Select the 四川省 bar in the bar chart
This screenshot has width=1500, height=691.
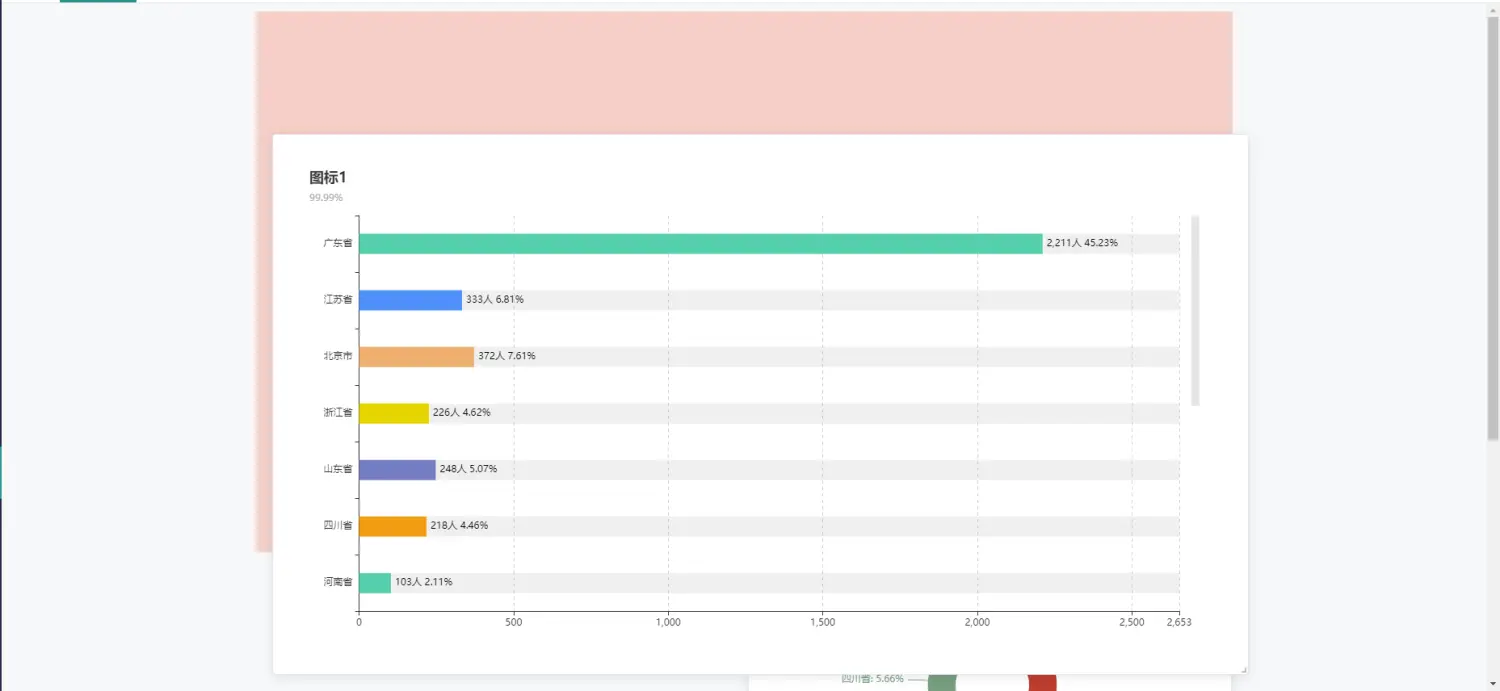pos(392,526)
